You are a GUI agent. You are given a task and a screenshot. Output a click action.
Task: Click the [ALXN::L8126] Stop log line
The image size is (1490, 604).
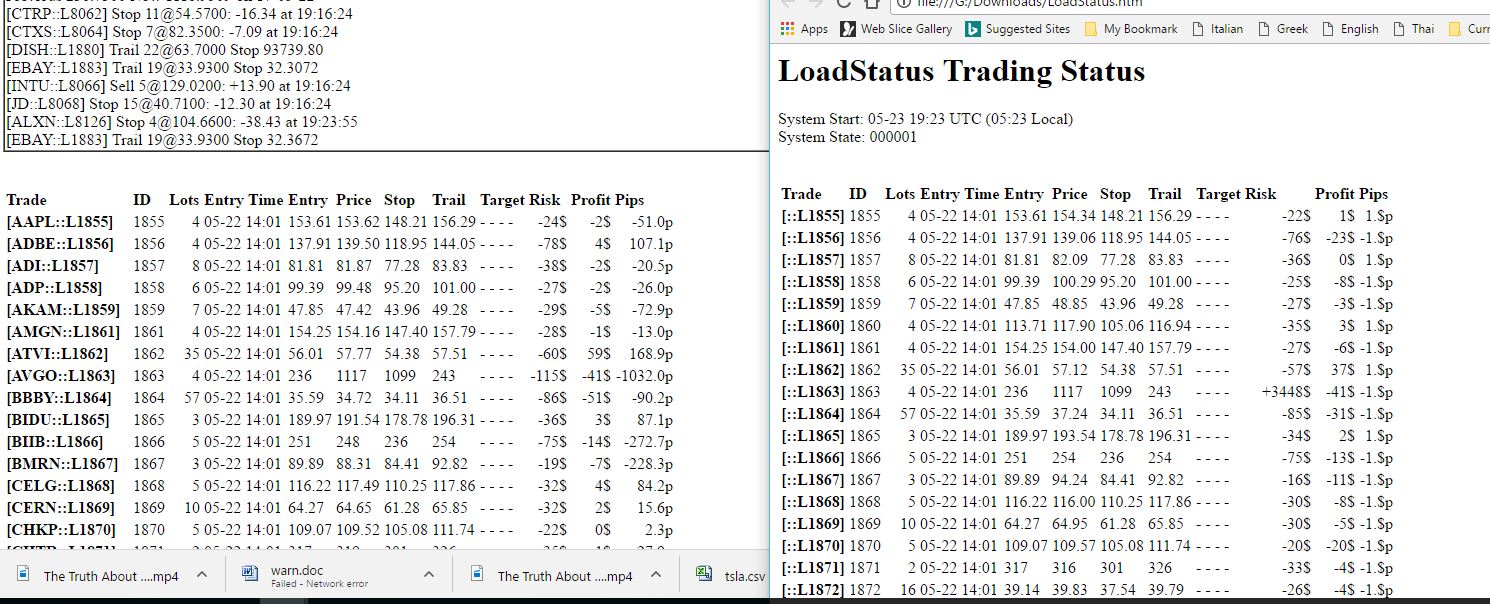click(x=182, y=122)
